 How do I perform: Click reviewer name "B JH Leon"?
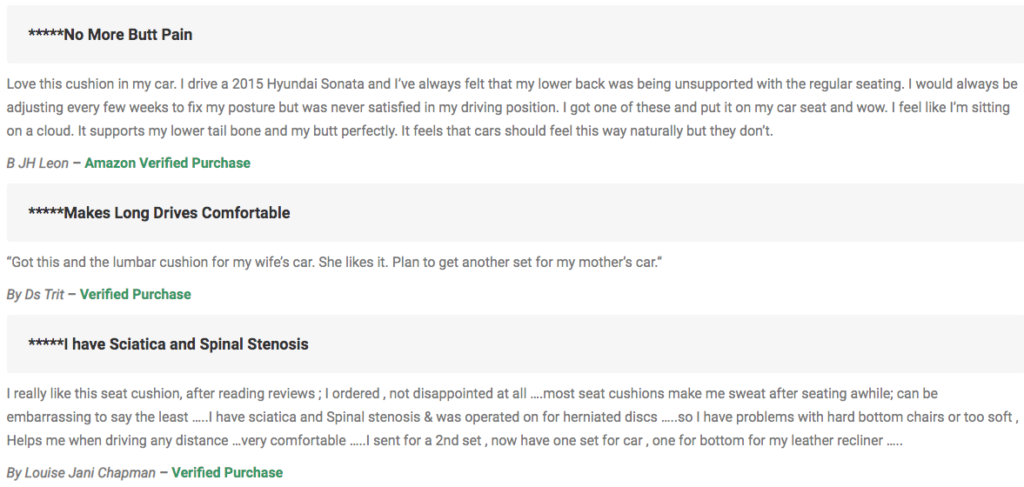pyautogui.click(x=37, y=163)
